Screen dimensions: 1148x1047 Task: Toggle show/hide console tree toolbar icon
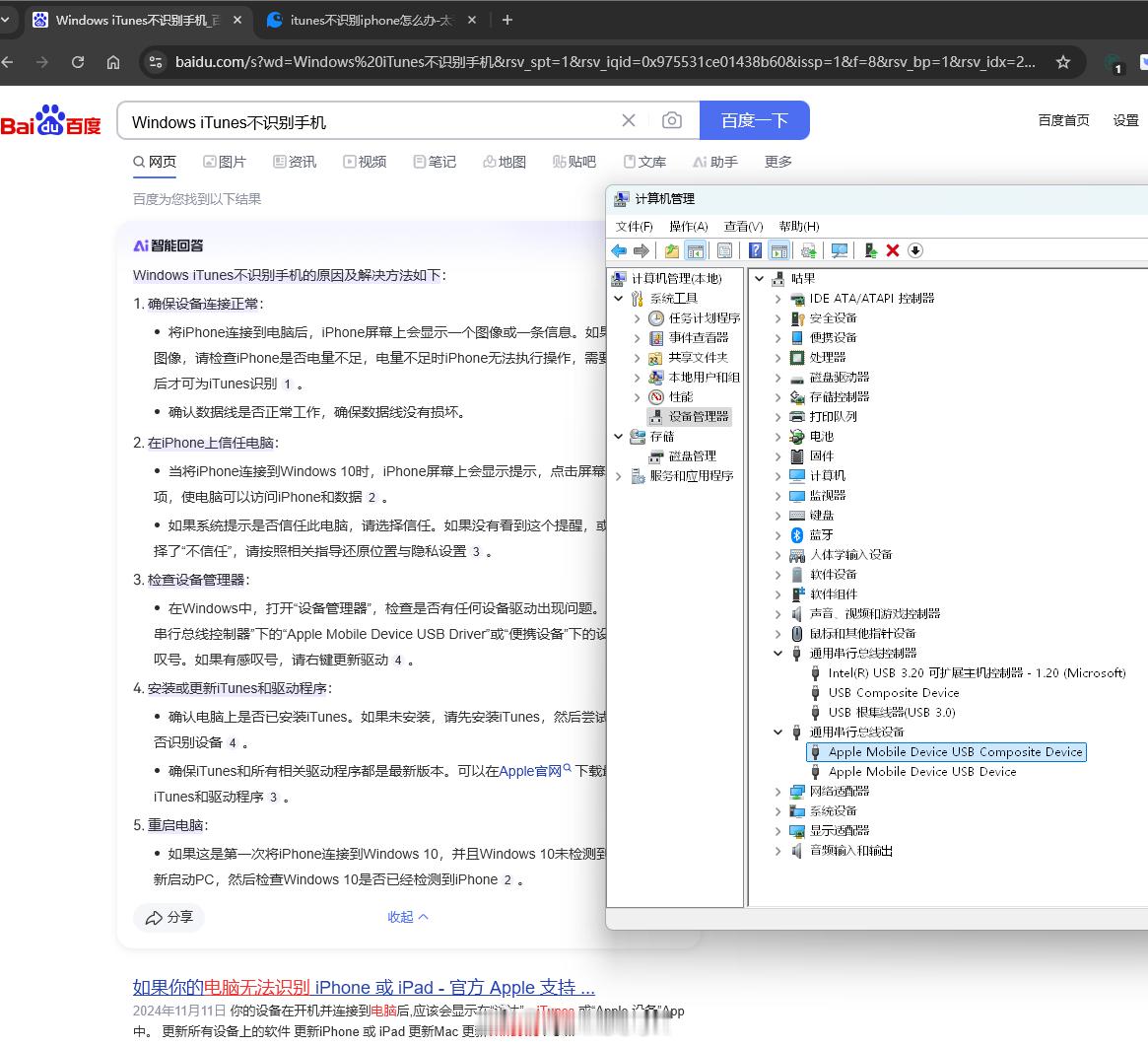click(696, 251)
